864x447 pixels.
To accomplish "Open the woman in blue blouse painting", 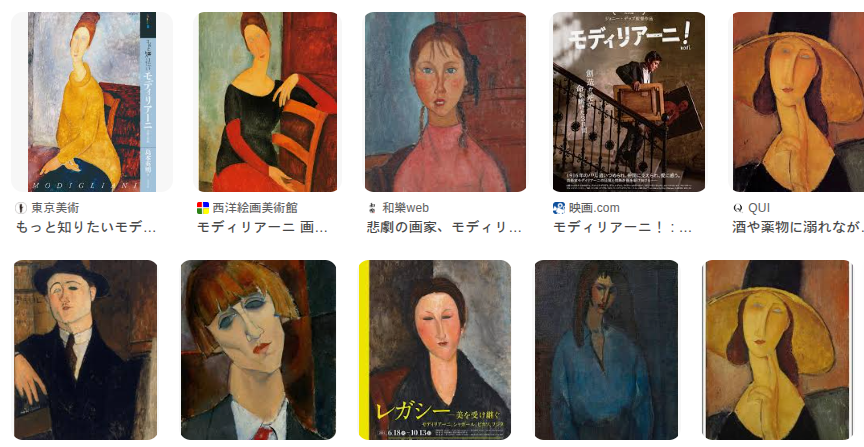I will click(607, 349).
